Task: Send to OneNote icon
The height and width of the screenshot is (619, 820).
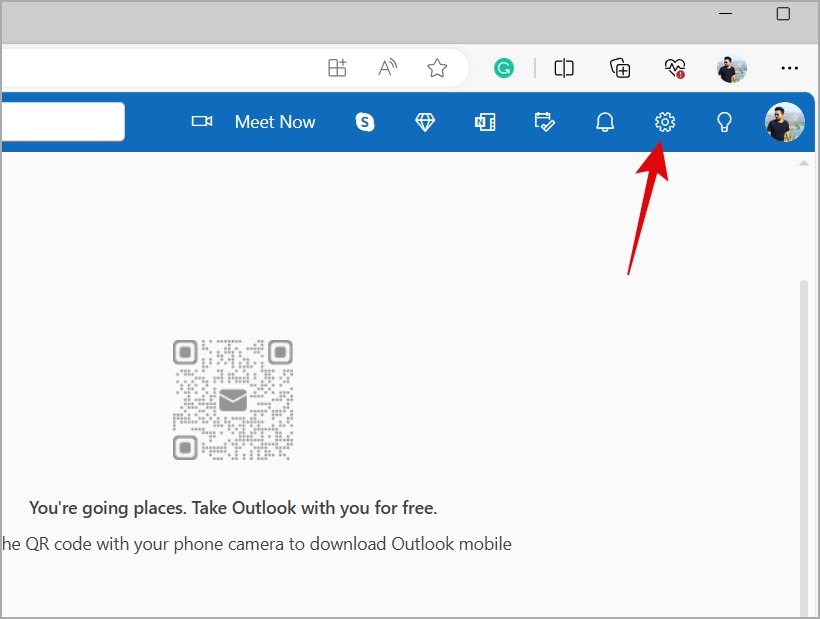Action: [485, 122]
